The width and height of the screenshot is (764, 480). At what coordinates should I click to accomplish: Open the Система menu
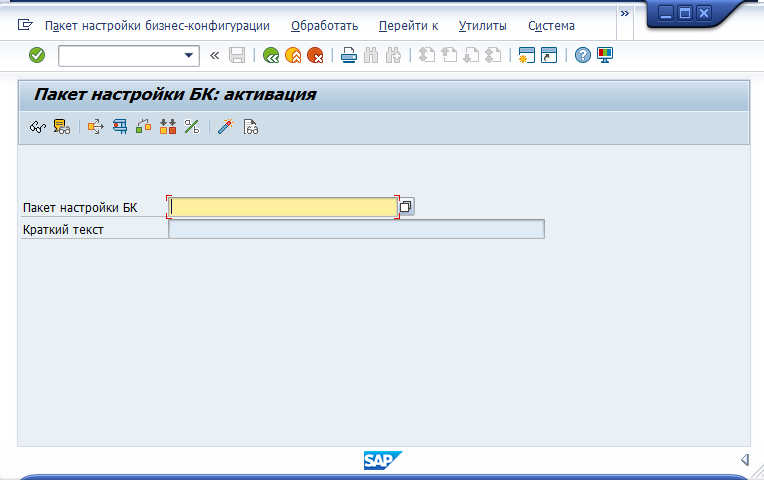[x=551, y=26]
